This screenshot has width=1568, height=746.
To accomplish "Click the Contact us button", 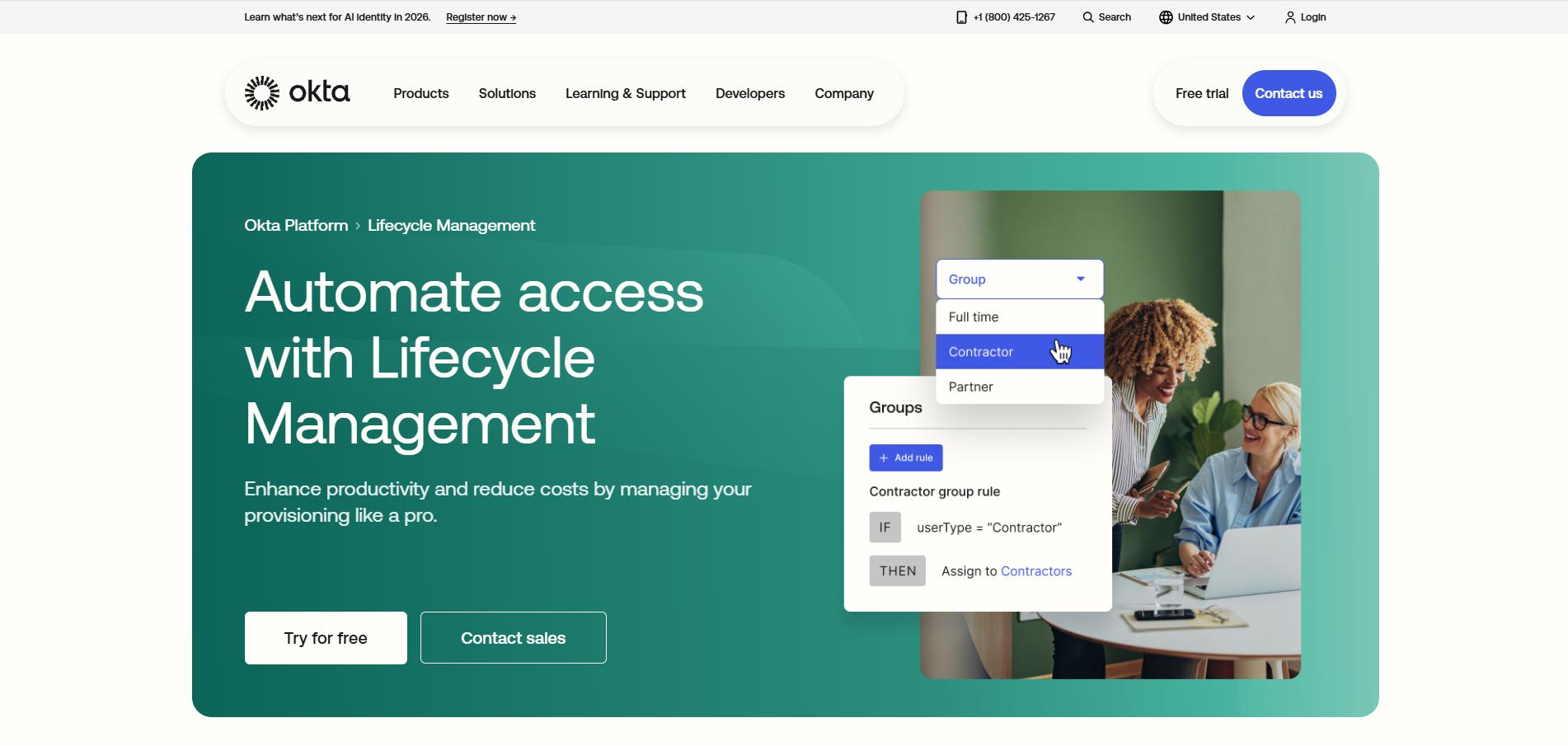I will (1289, 93).
